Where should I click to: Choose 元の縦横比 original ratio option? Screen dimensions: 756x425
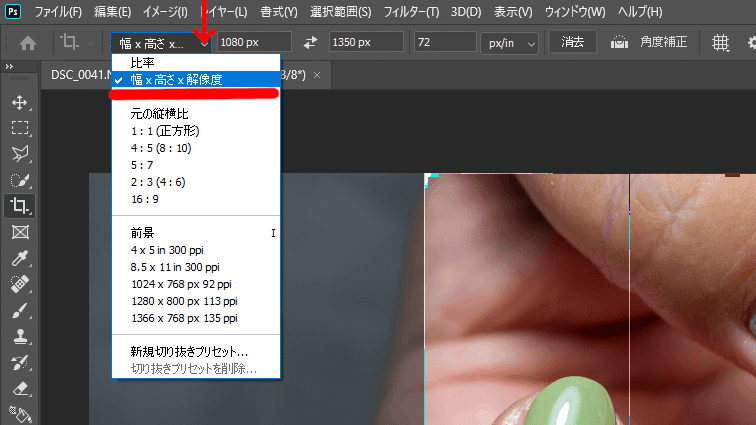[x=196, y=114]
